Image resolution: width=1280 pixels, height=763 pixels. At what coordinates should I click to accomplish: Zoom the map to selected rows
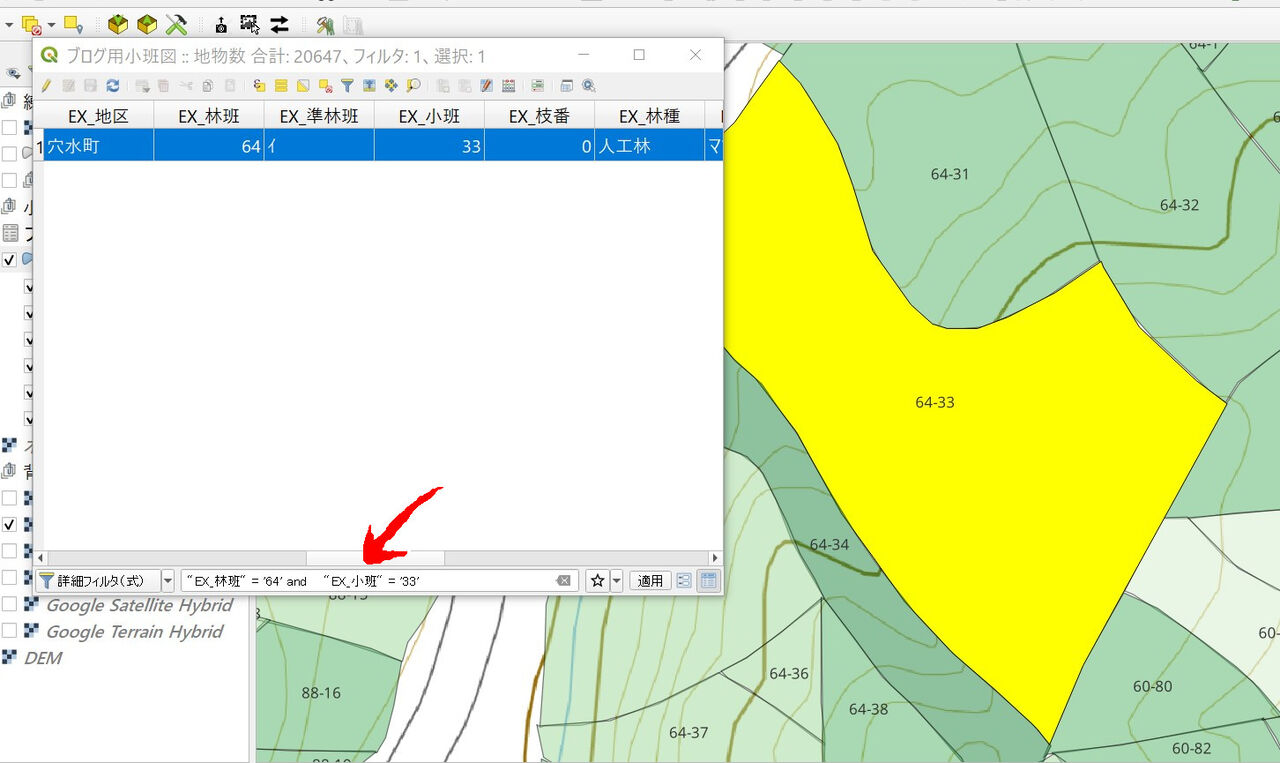pyautogui.click(x=413, y=86)
